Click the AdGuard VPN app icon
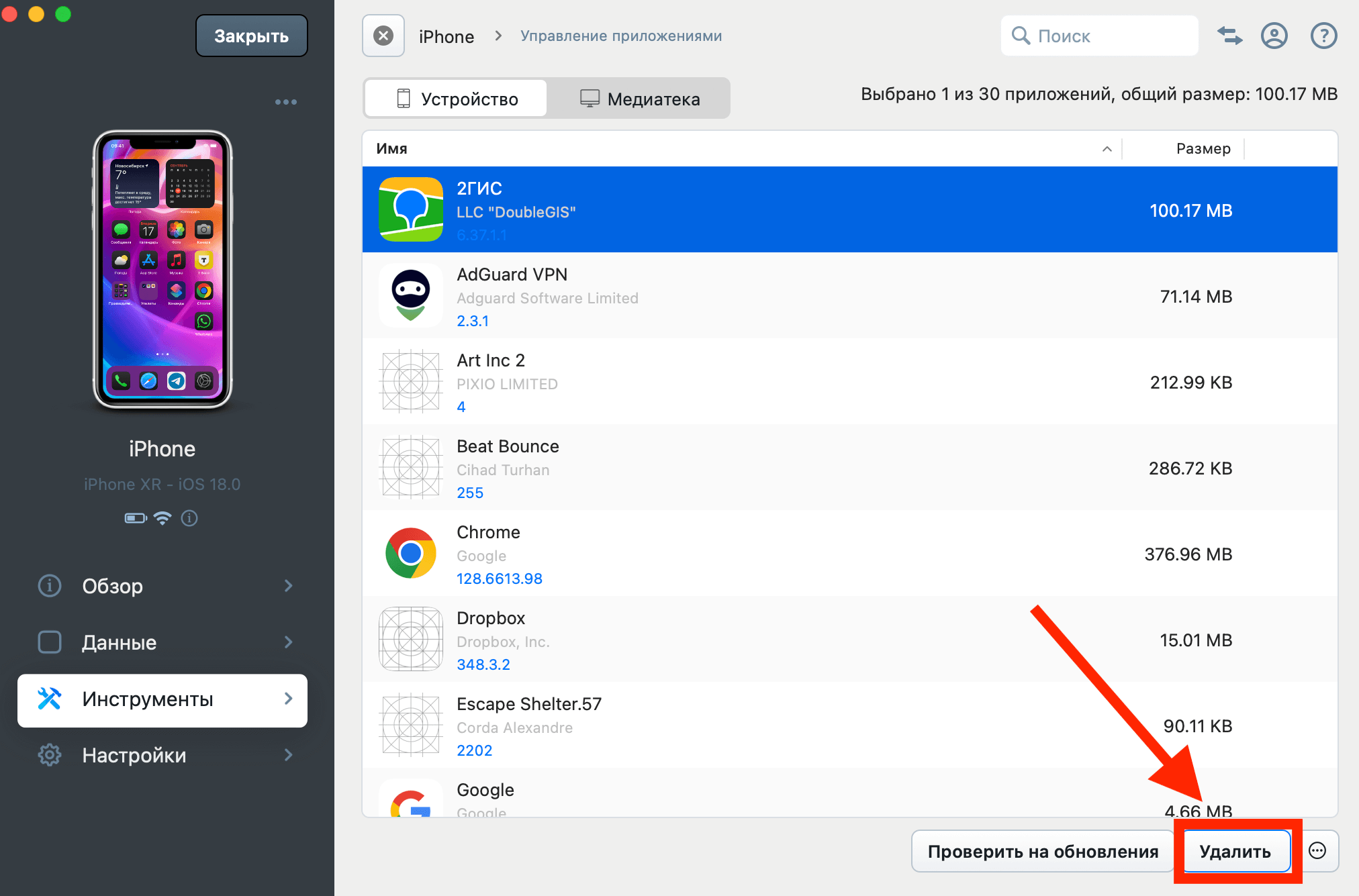The width and height of the screenshot is (1359, 896). pos(410,296)
